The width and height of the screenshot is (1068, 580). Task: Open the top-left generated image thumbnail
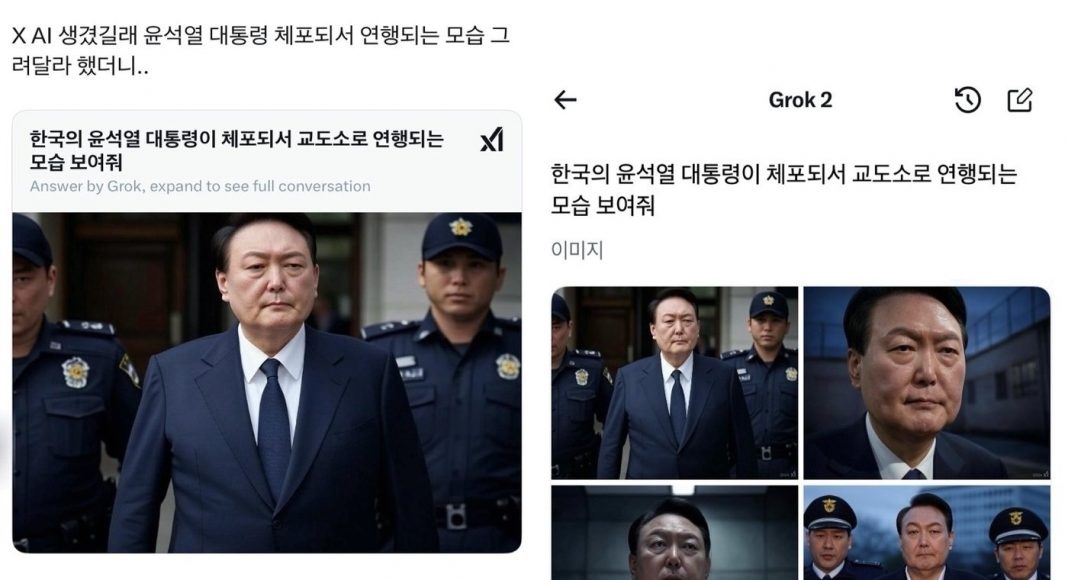coord(674,383)
